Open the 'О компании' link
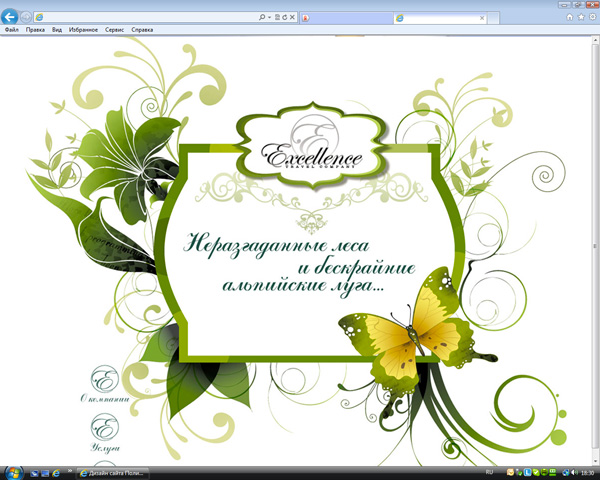Viewport: 600px width, 480px height. tap(105, 398)
